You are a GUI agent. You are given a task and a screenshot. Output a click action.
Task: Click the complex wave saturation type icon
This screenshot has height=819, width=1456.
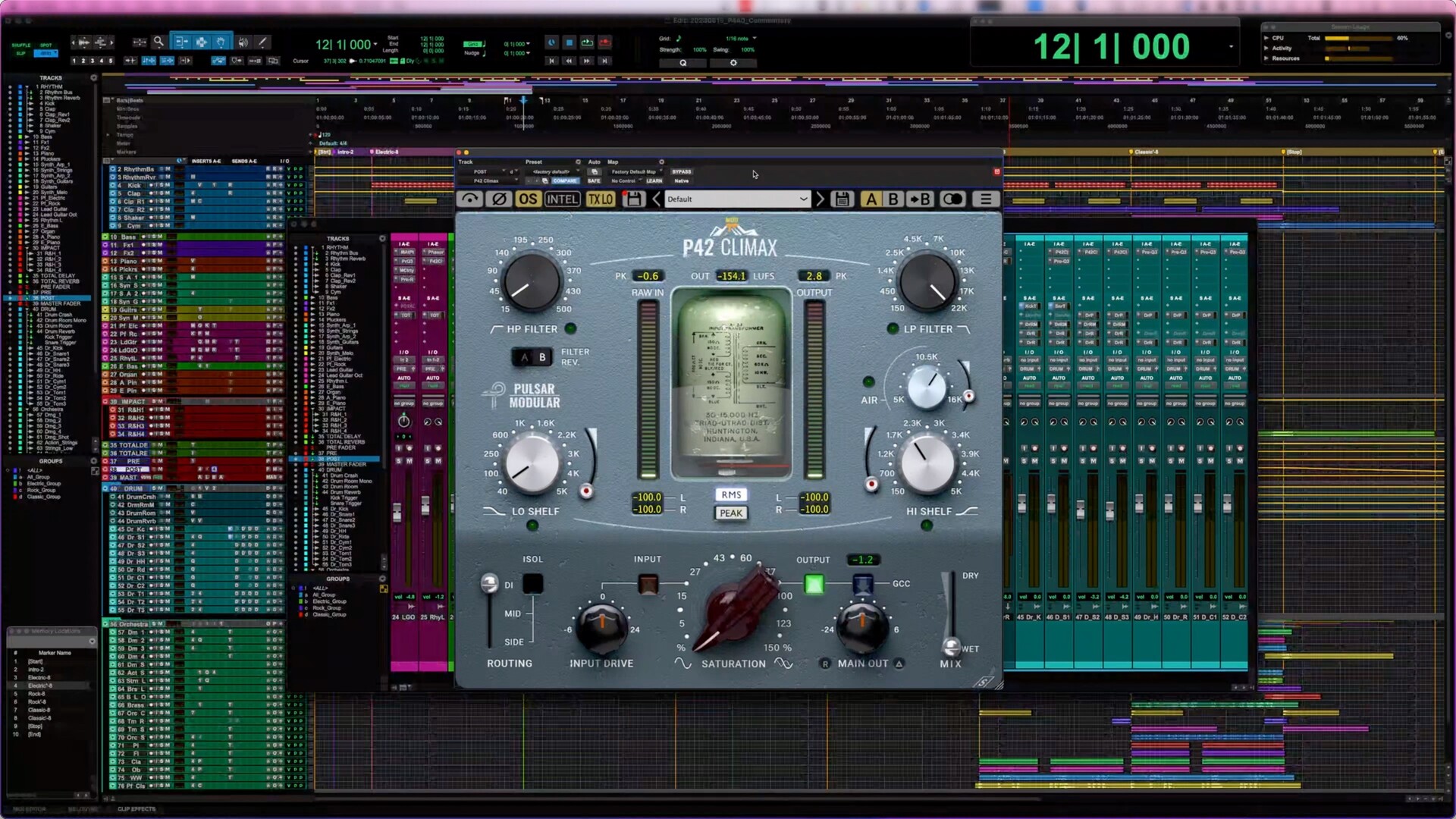click(783, 664)
